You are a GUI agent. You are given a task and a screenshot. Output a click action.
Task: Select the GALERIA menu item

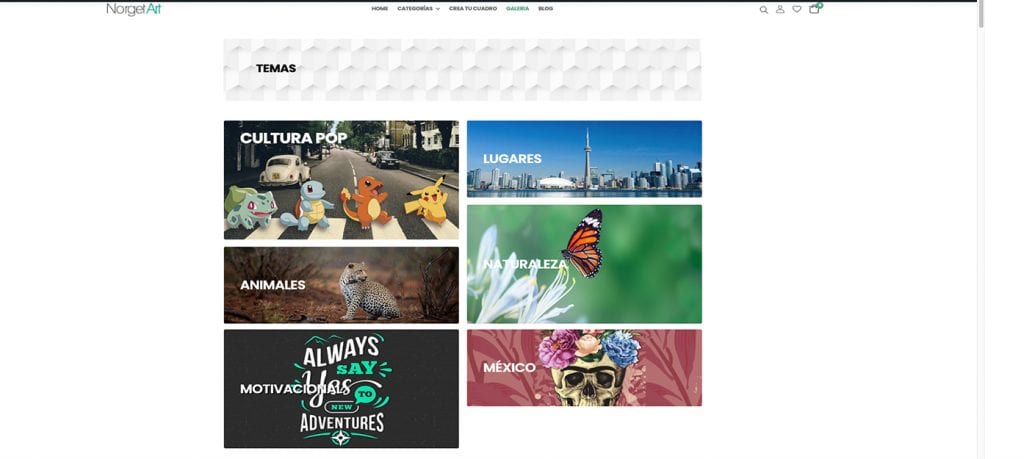(x=517, y=8)
